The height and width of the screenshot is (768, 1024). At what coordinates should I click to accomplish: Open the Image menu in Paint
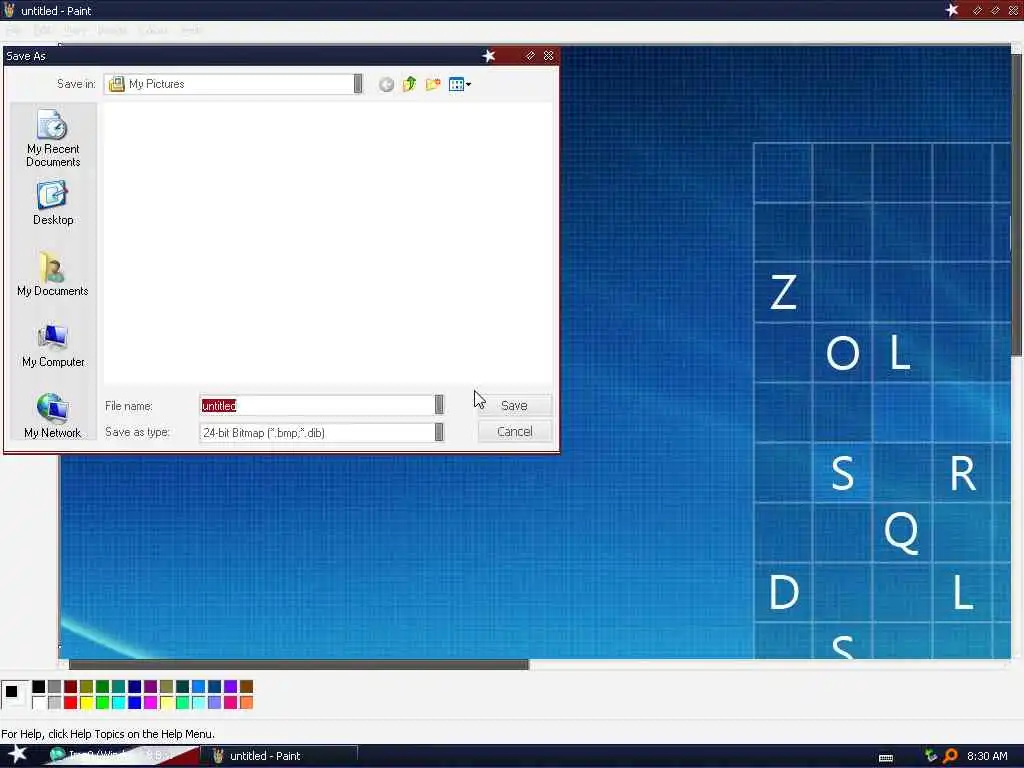point(112,31)
